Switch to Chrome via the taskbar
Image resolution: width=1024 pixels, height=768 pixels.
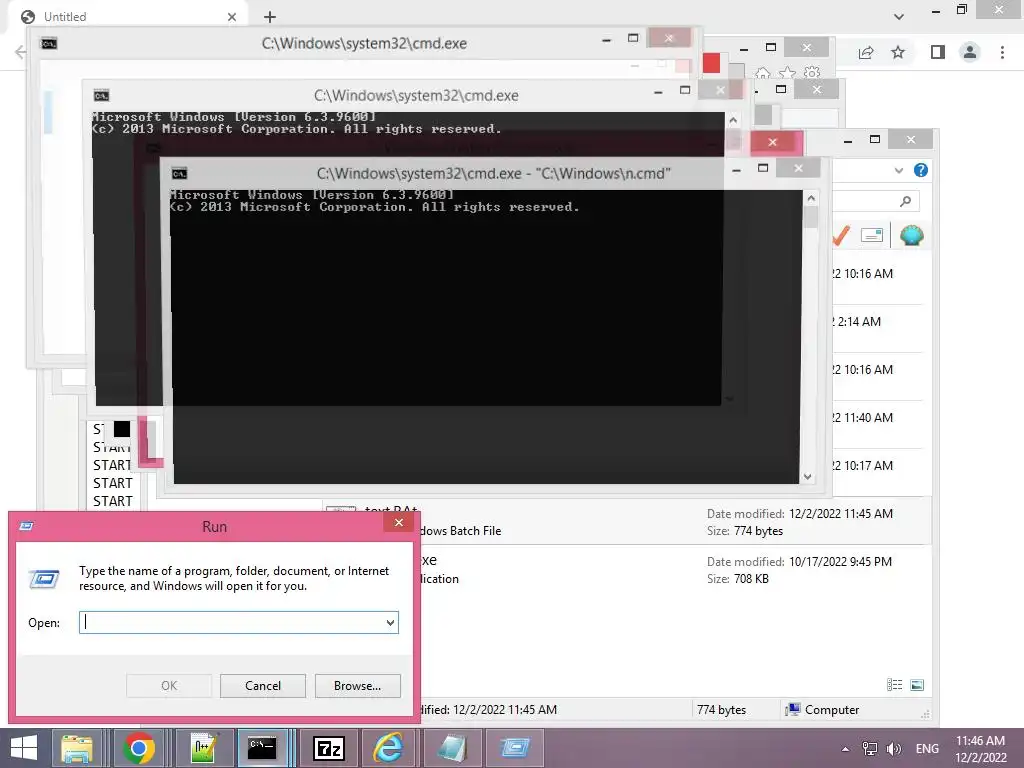point(138,748)
